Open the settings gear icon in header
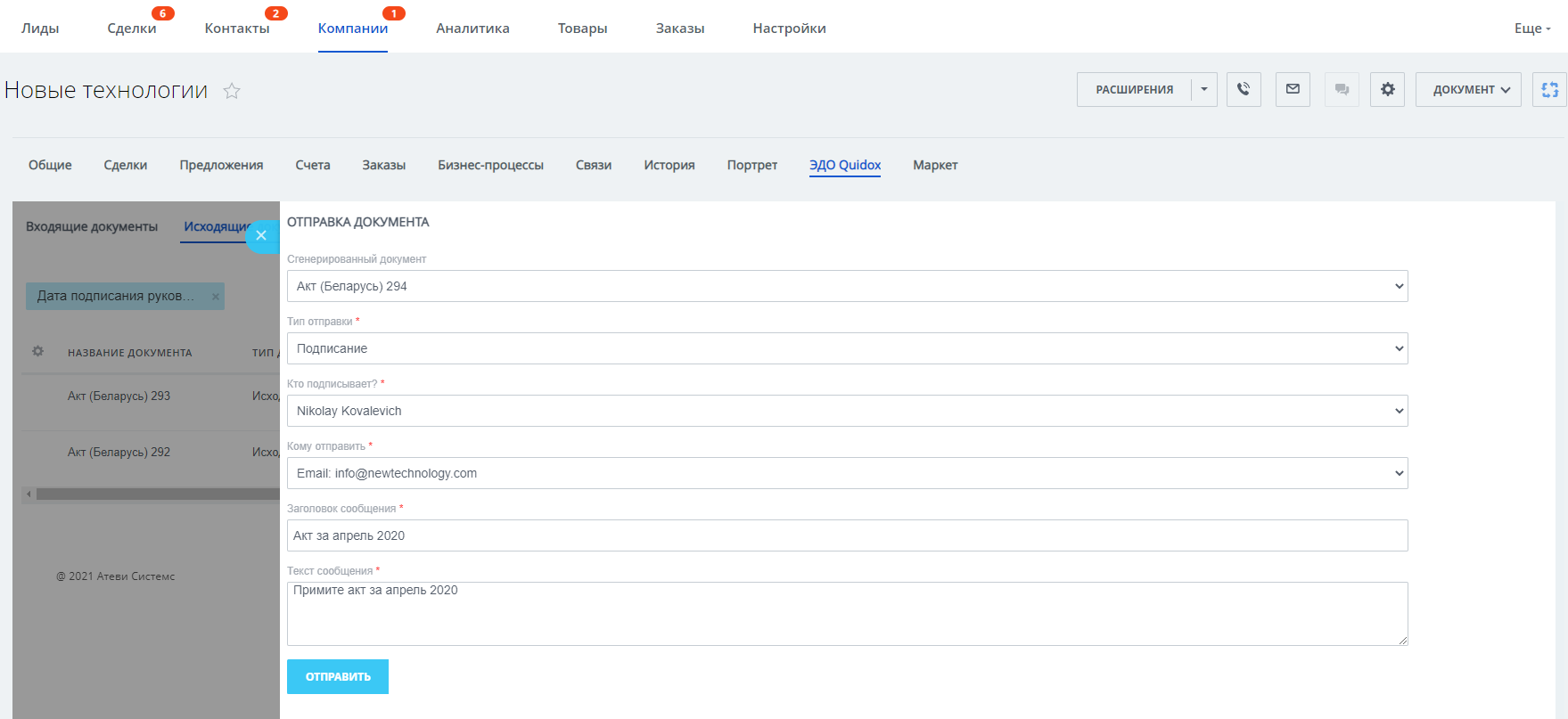 pos(1388,89)
